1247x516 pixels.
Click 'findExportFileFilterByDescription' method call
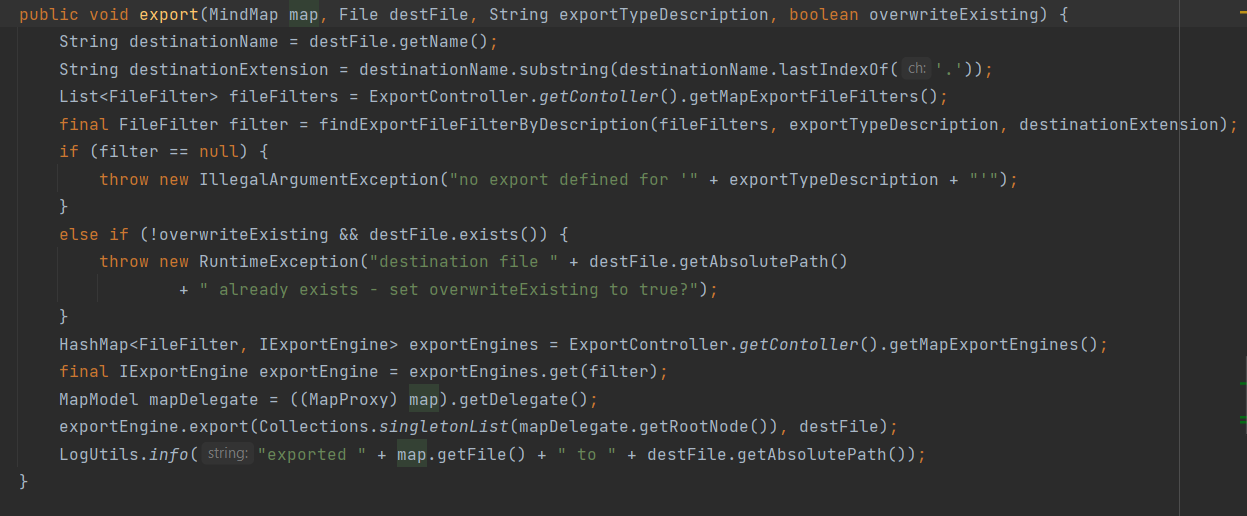pos(484,125)
